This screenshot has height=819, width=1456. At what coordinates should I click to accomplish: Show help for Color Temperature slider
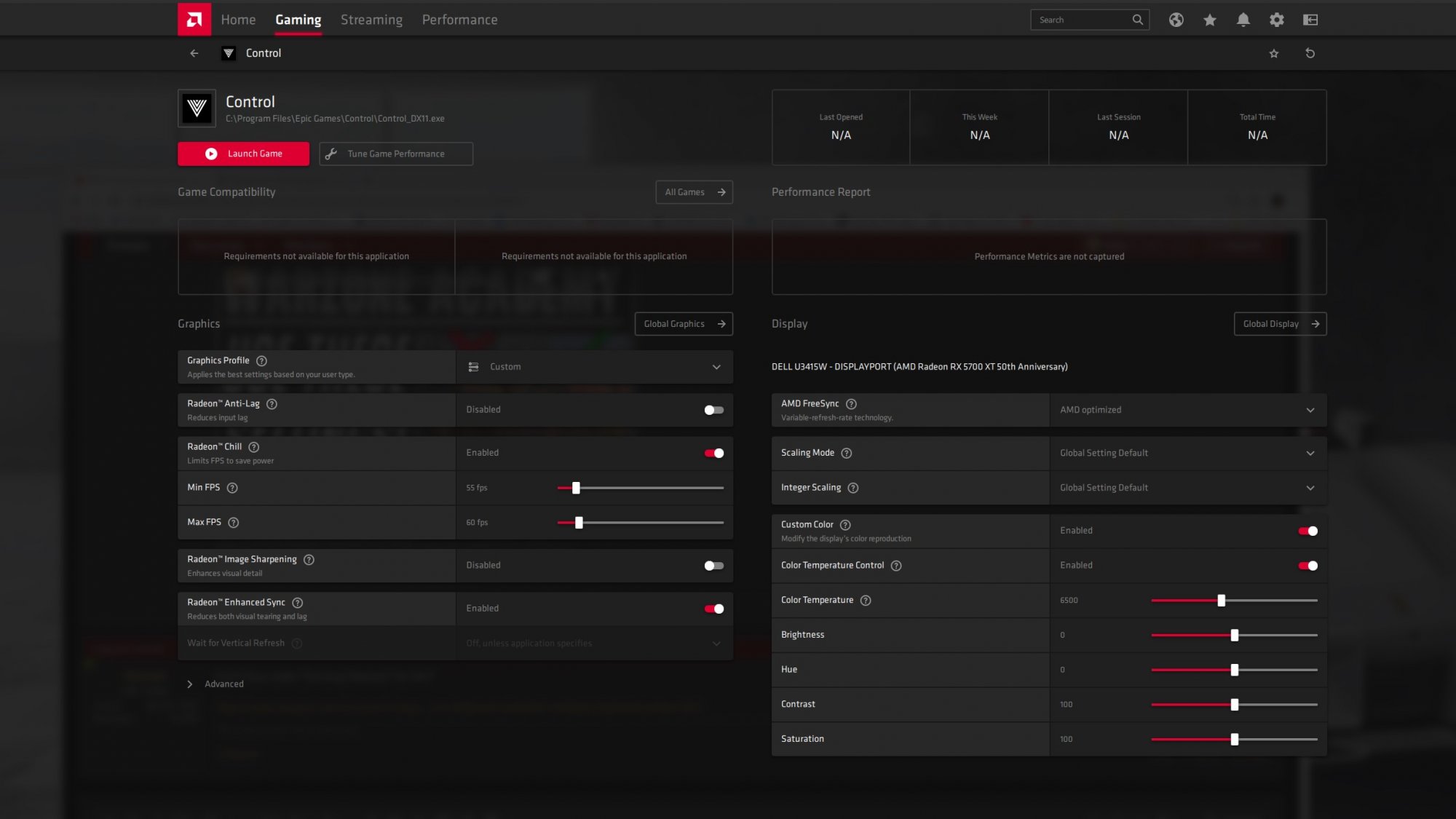(866, 601)
